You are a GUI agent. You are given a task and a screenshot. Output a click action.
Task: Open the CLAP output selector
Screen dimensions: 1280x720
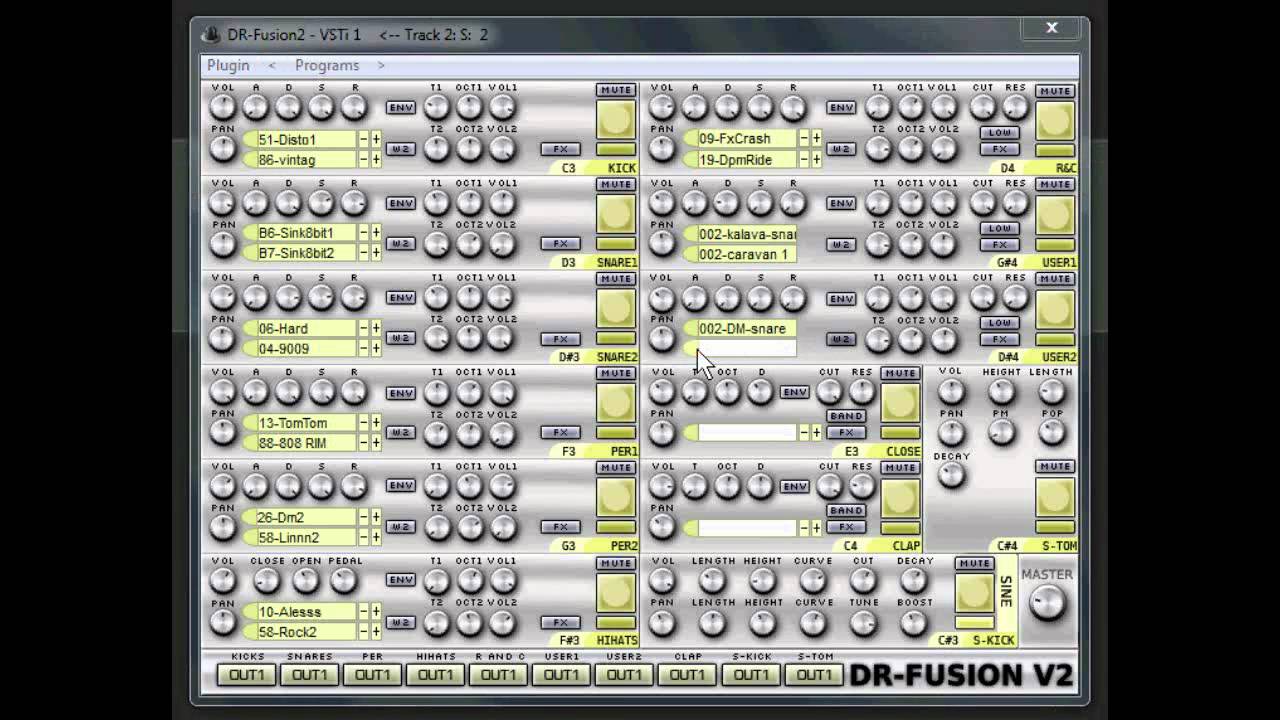point(687,675)
